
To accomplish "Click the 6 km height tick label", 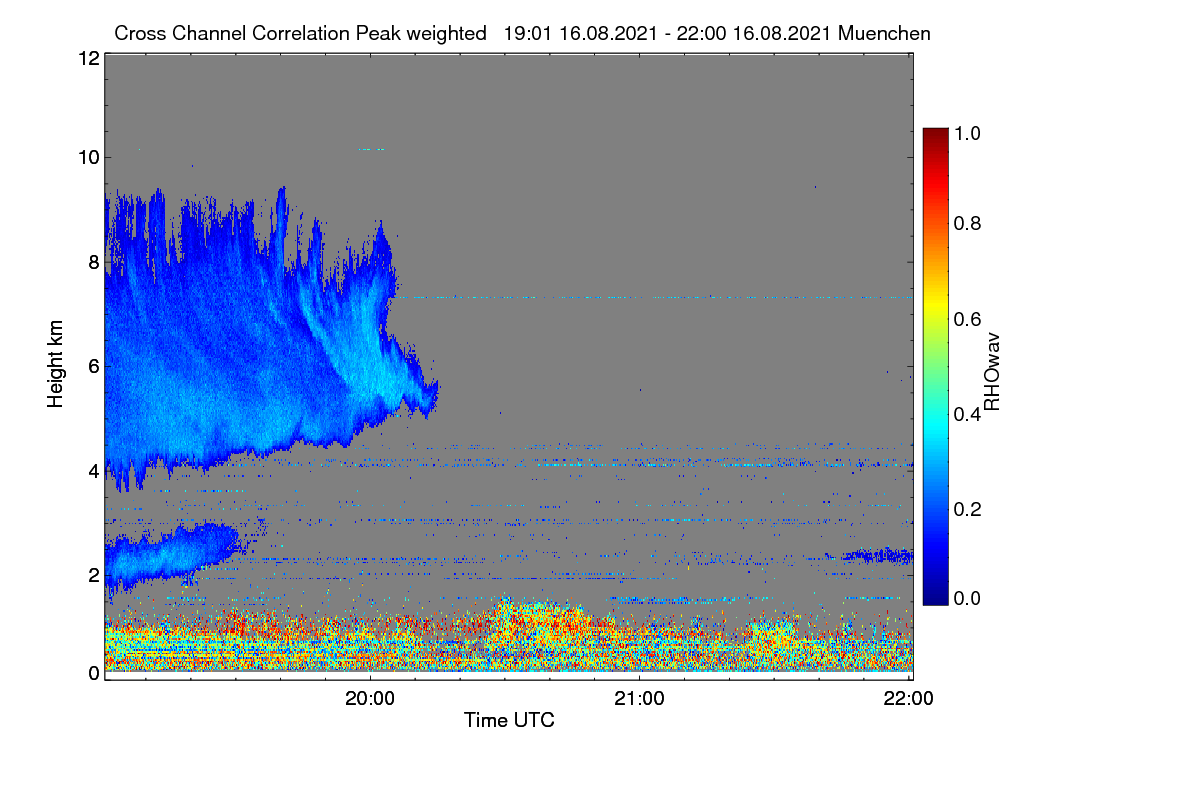I will point(93,366).
